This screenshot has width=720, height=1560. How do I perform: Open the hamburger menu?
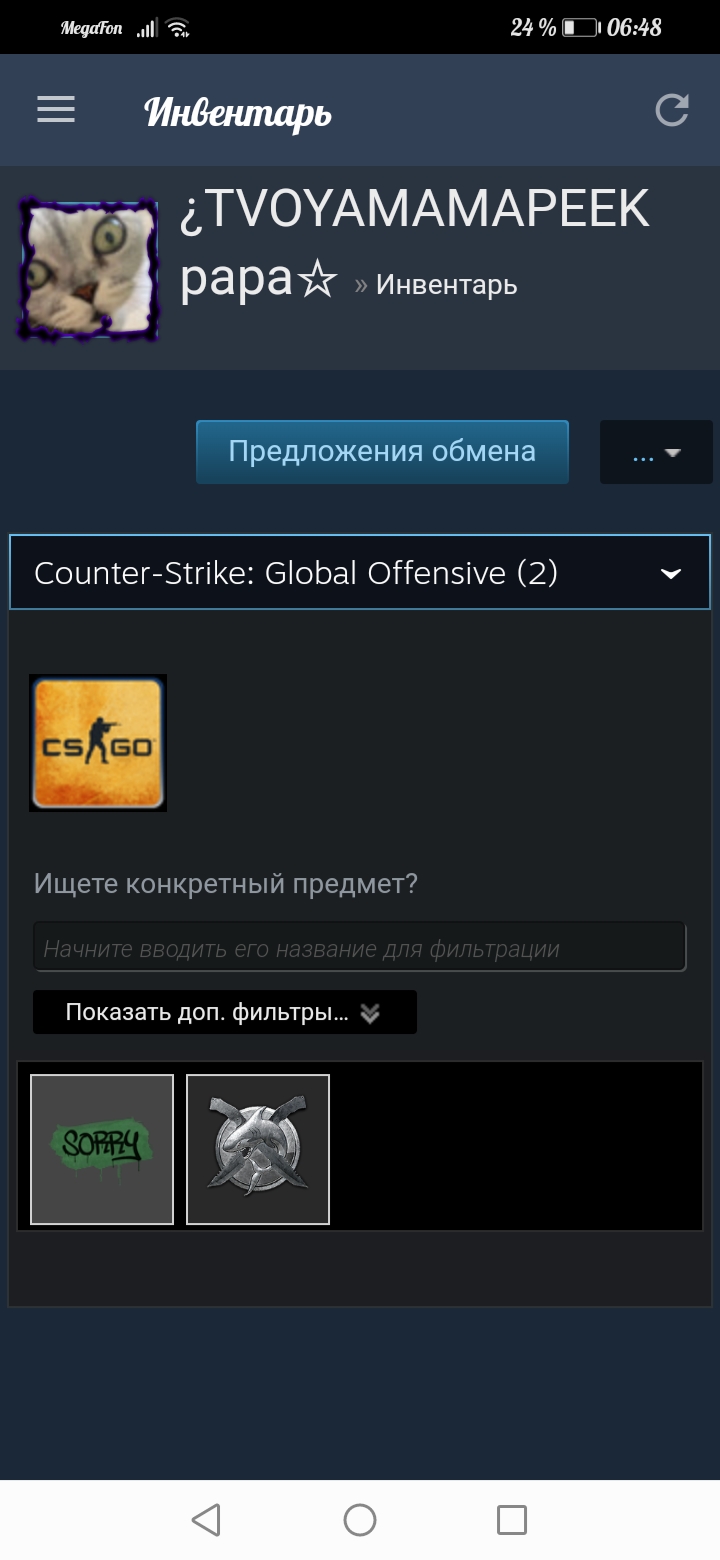(x=56, y=110)
